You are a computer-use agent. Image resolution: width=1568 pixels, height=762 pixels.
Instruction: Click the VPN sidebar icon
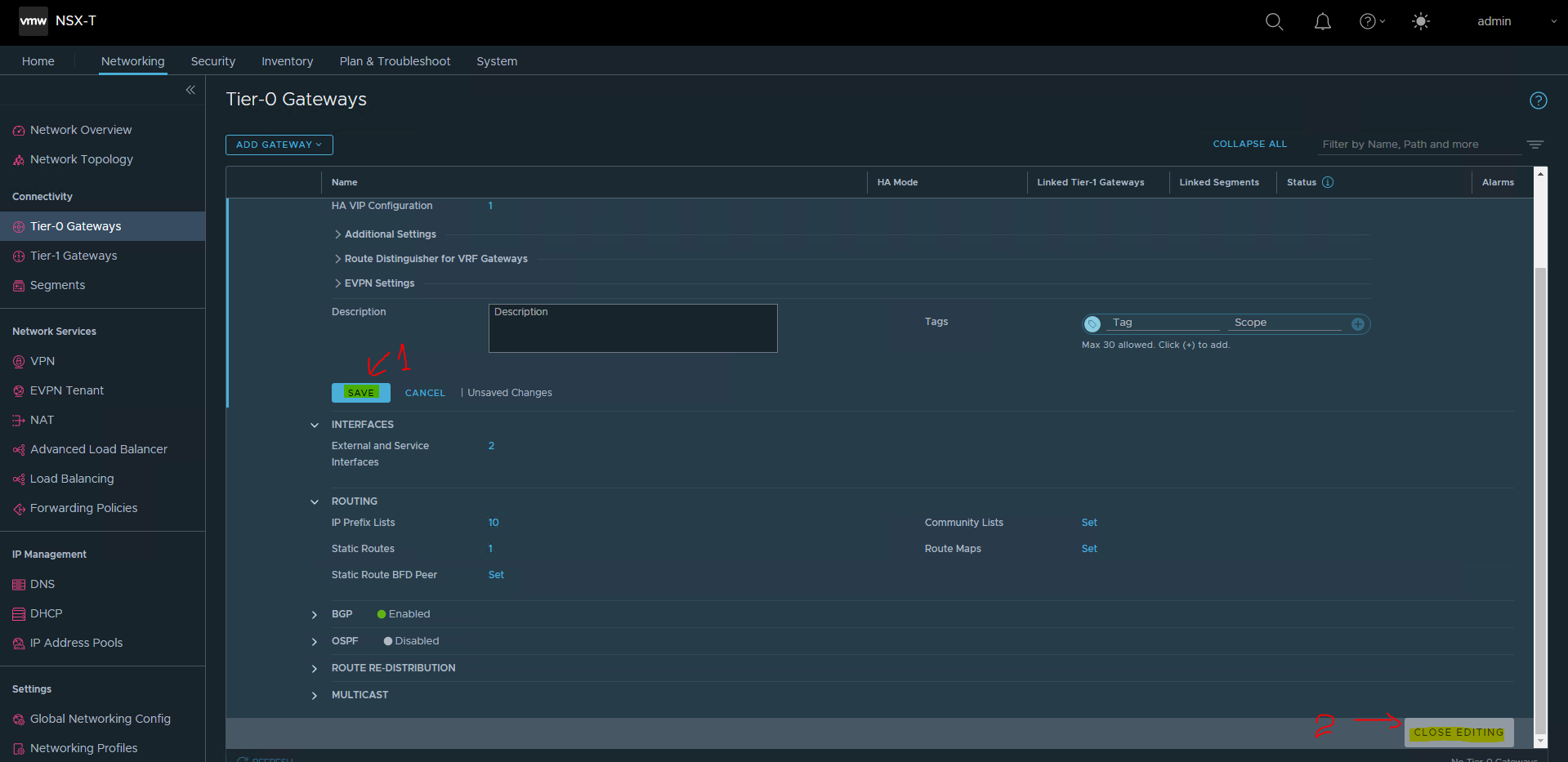(x=19, y=362)
